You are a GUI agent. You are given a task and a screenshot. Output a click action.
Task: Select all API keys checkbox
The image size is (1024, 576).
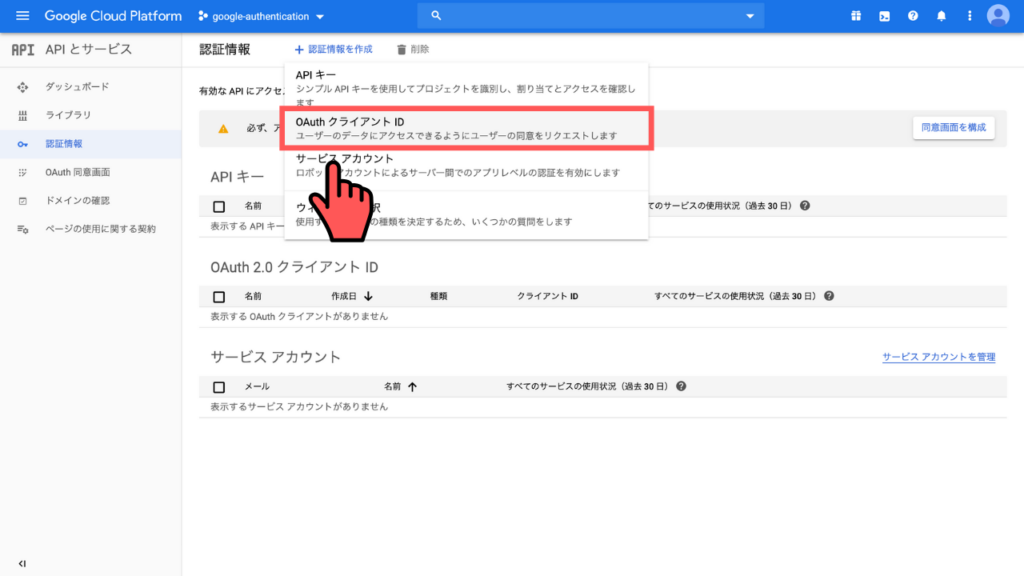pyautogui.click(x=219, y=206)
